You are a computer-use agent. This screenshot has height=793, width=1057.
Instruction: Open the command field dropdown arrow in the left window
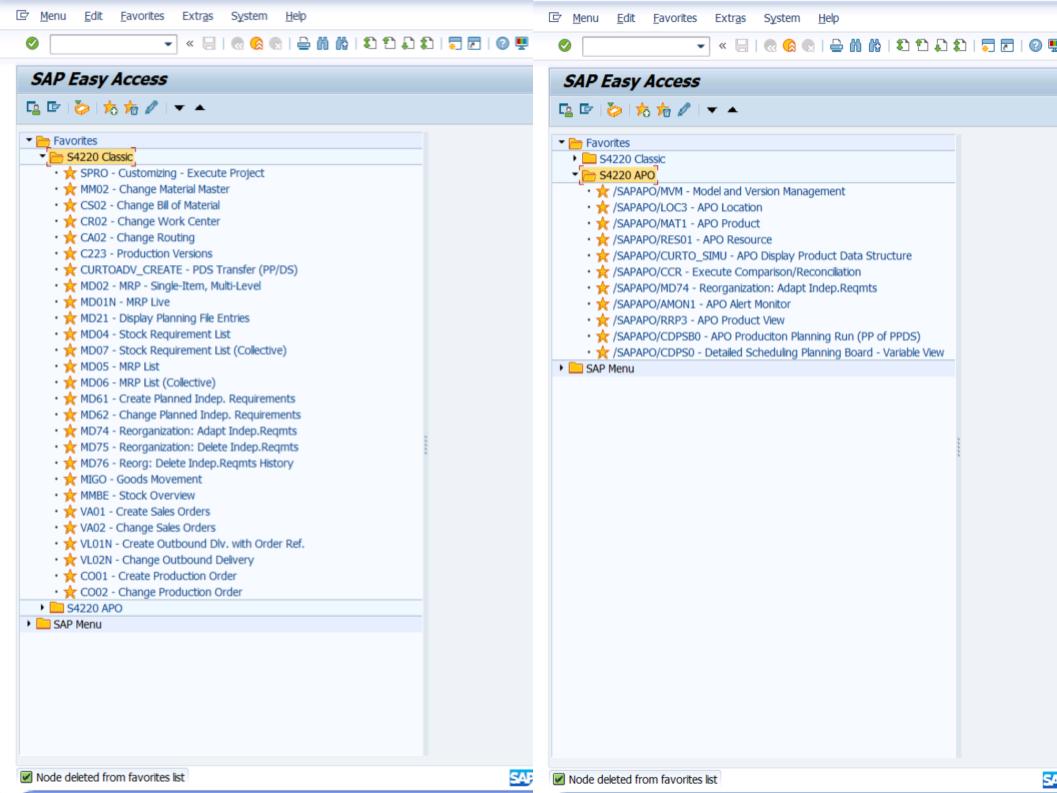[x=168, y=45]
